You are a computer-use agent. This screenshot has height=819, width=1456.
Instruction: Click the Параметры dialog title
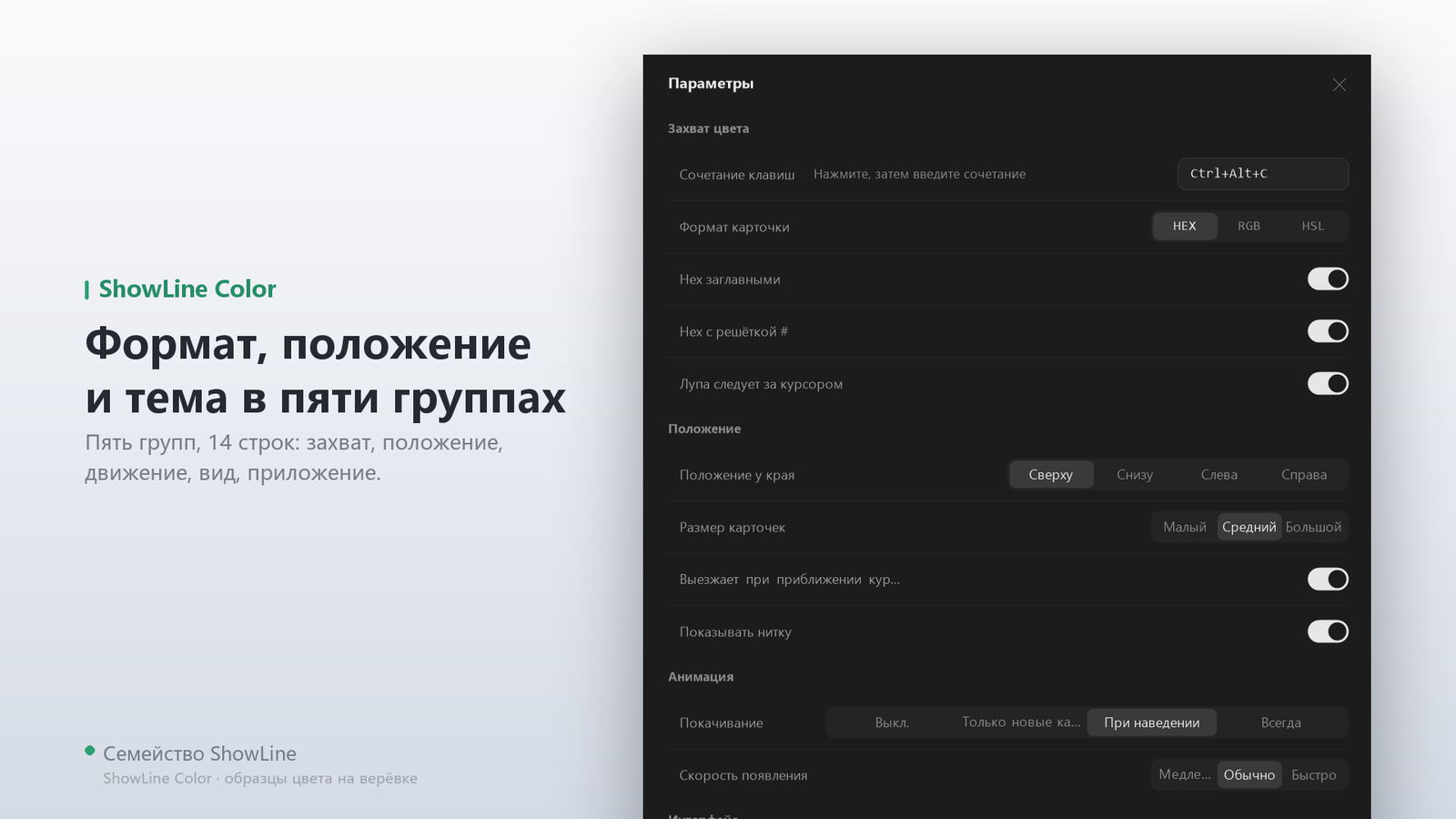(711, 84)
